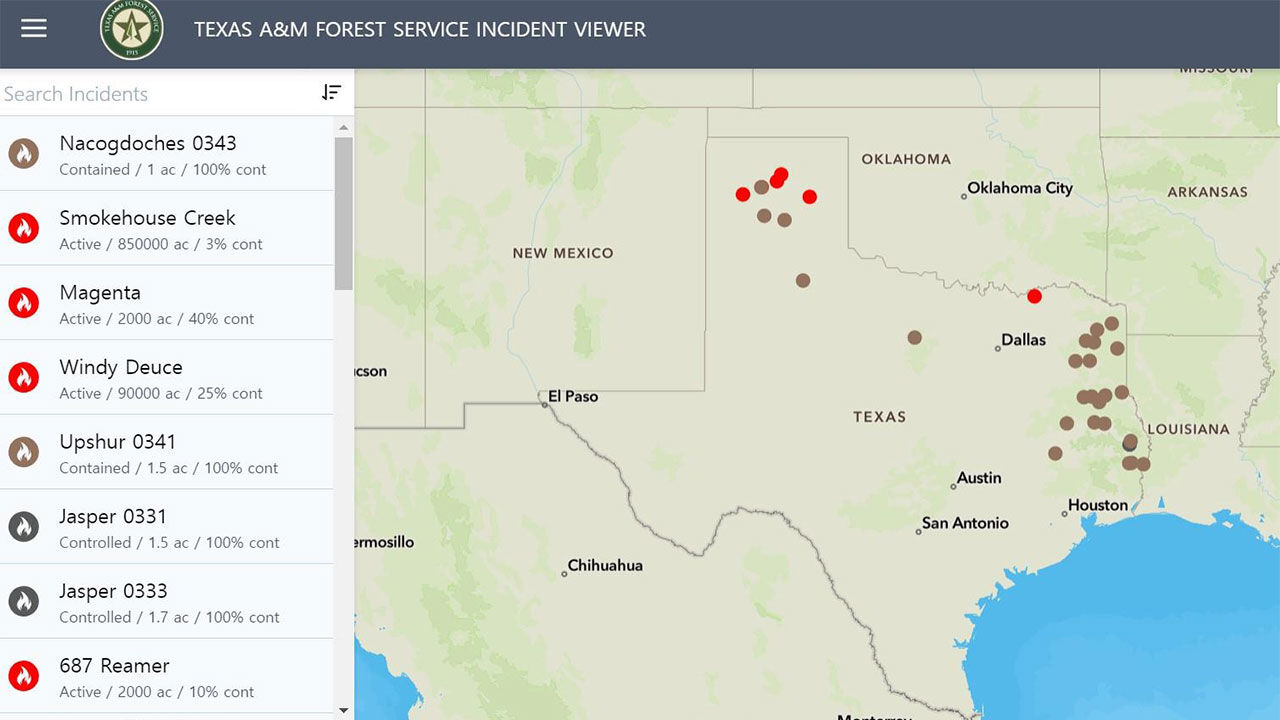Click the scrollbar up arrow
This screenshot has height=720, width=1280.
pyautogui.click(x=344, y=127)
